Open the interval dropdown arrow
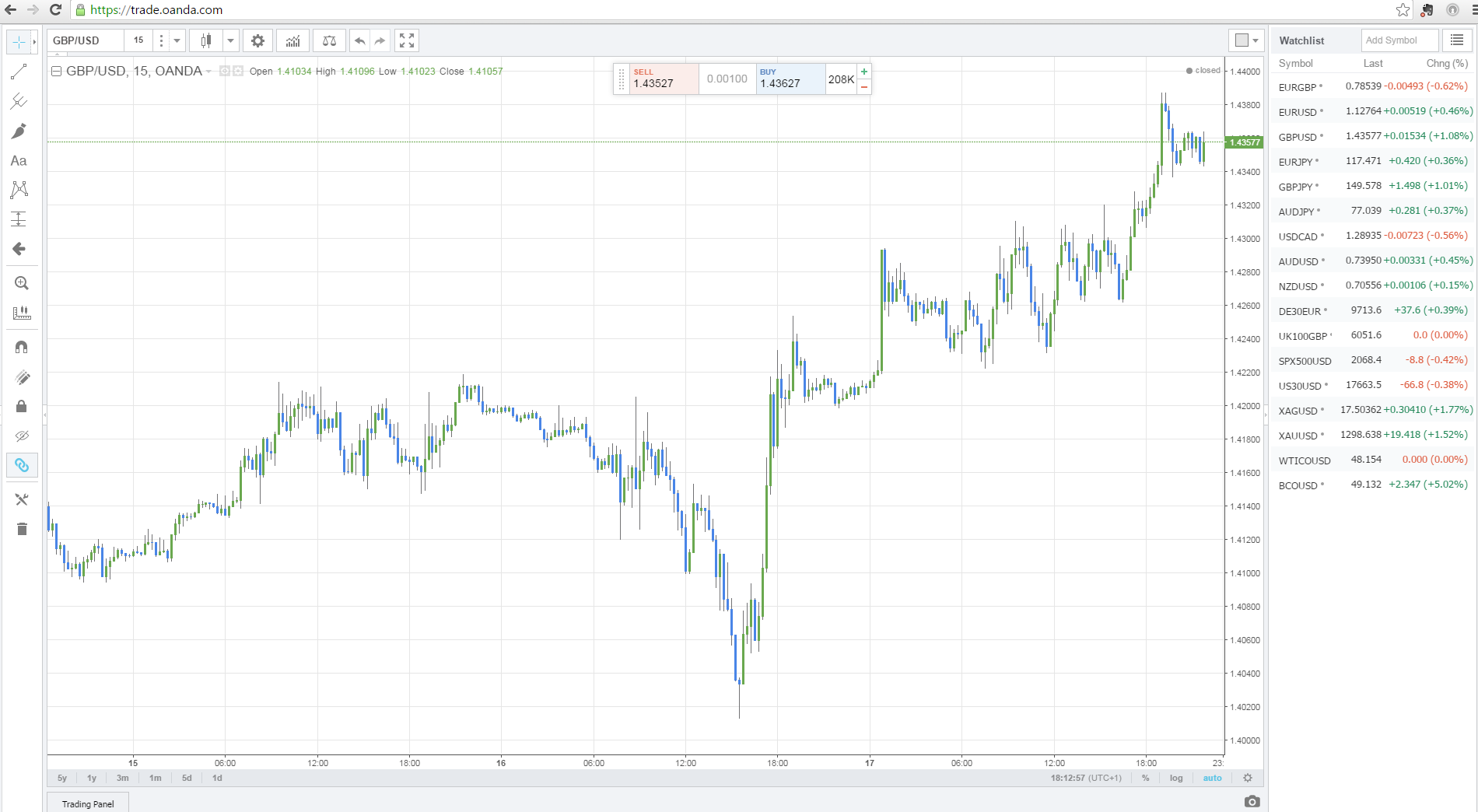Image resolution: width=1478 pixels, height=812 pixels. (x=177, y=40)
